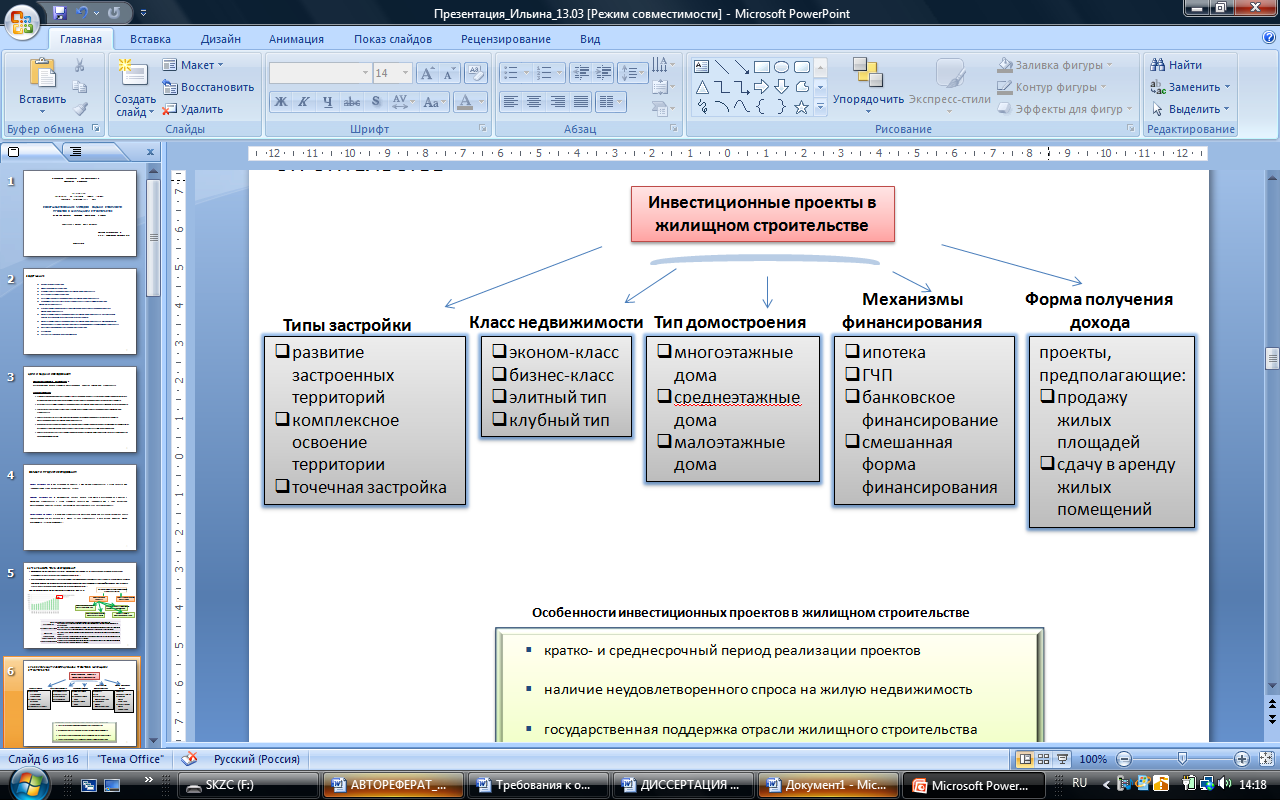Image resolution: width=1280 pixels, height=800 pixels.
Task: Align text right
Action: (x=557, y=102)
